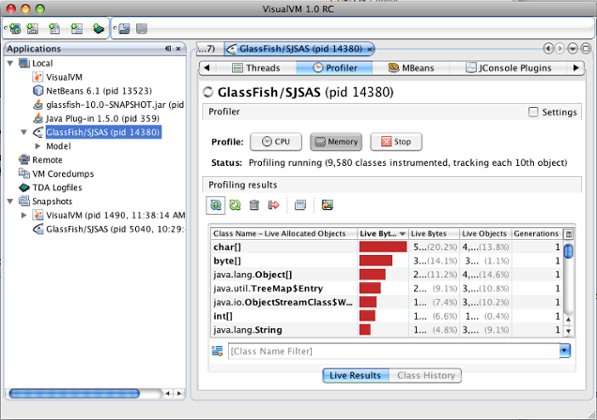Viewport: 597px width, 420px height.
Task: Enable the Settings checkbox
Action: pos(533,112)
